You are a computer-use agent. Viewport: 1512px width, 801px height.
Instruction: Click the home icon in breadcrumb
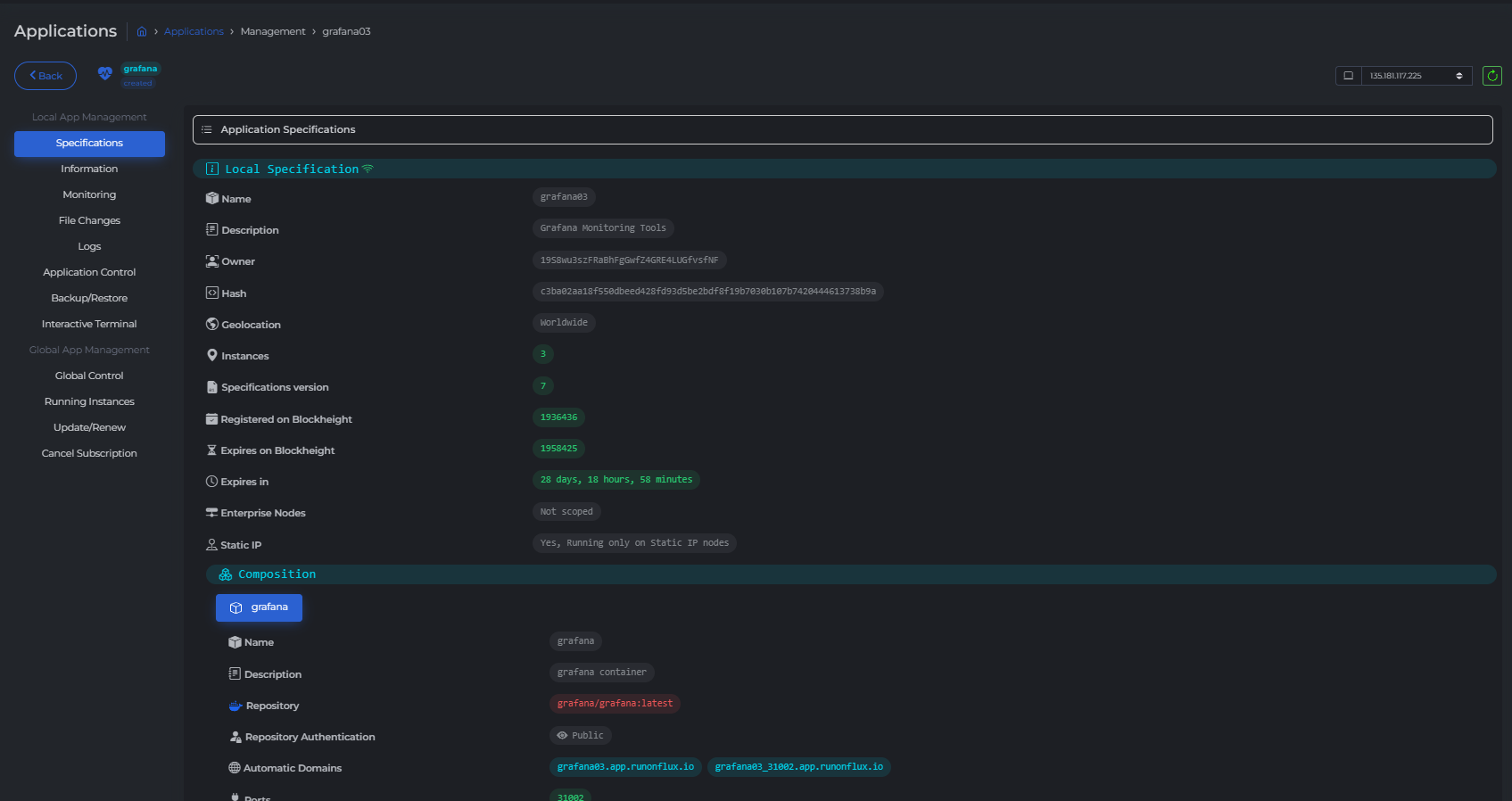point(142,31)
